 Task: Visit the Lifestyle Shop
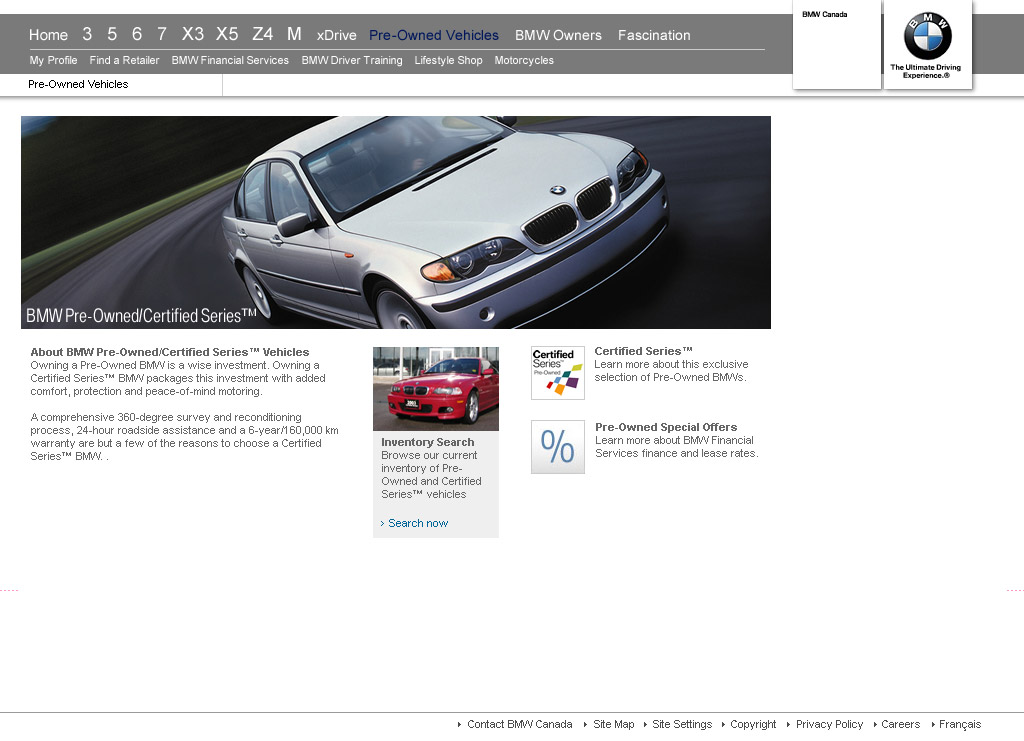pos(449,60)
